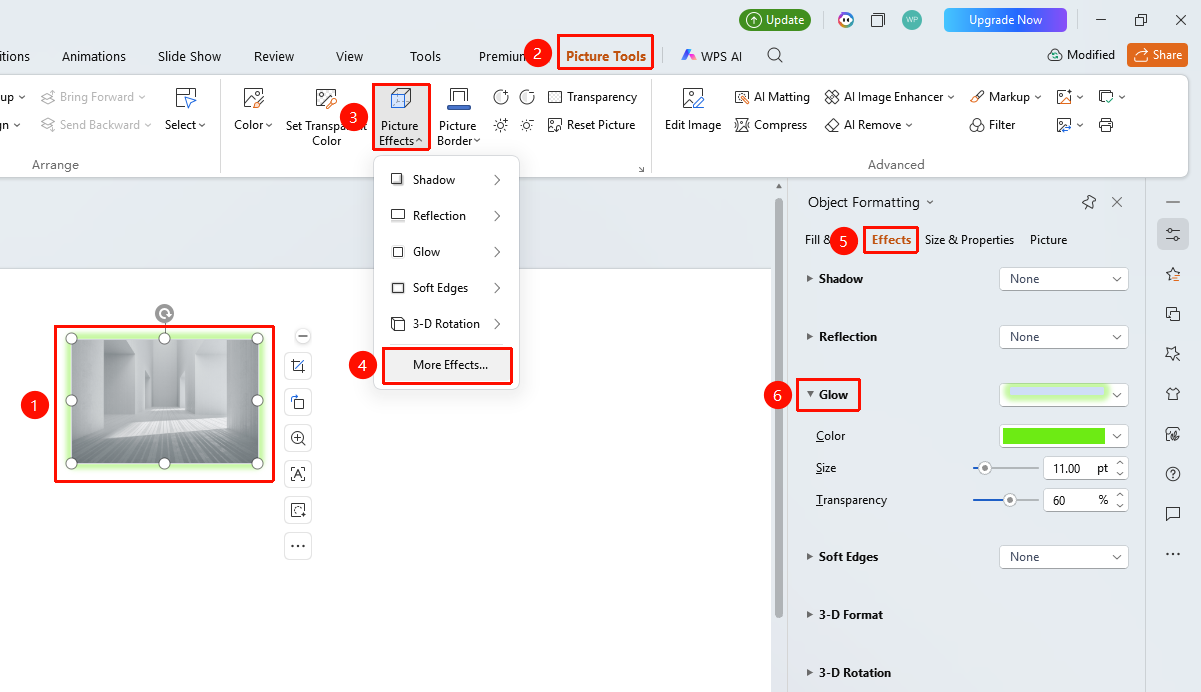Switch to Size & Properties tab
The width and height of the screenshot is (1201, 692).
point(969,240)
